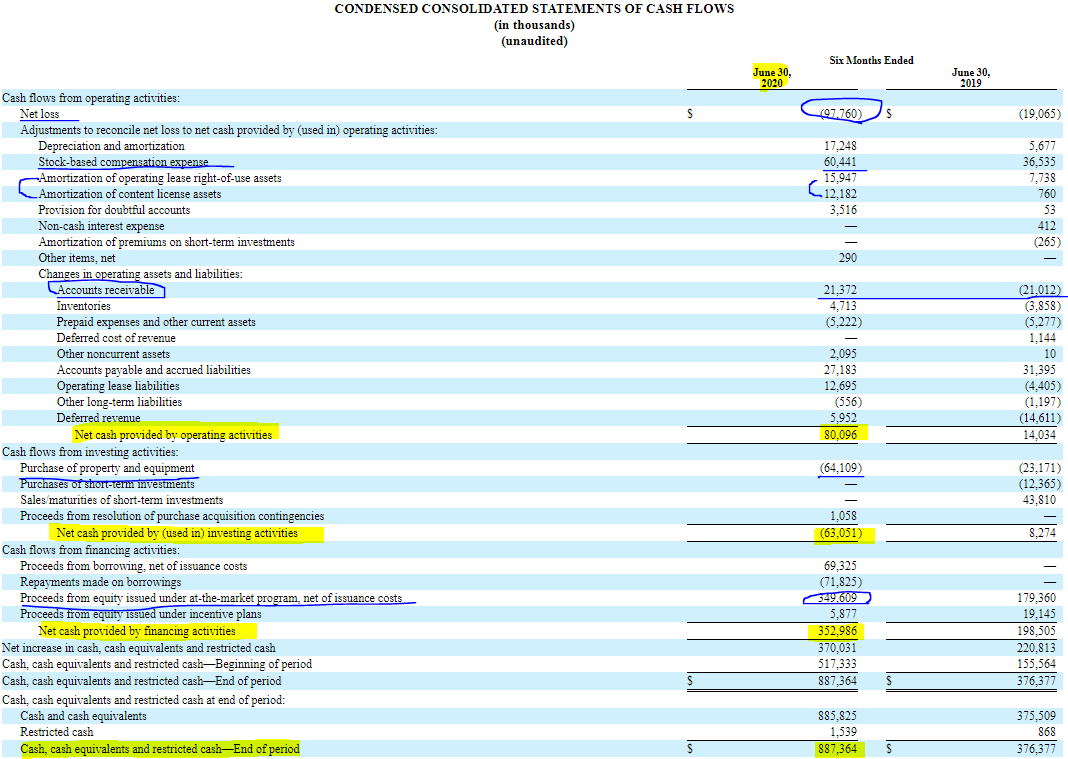The height and width of the screenshot is (759, 1068).
Task: Click 'Cash flows from financing activities:' heading
Action: pyautogui.click(x=91, y=550)
